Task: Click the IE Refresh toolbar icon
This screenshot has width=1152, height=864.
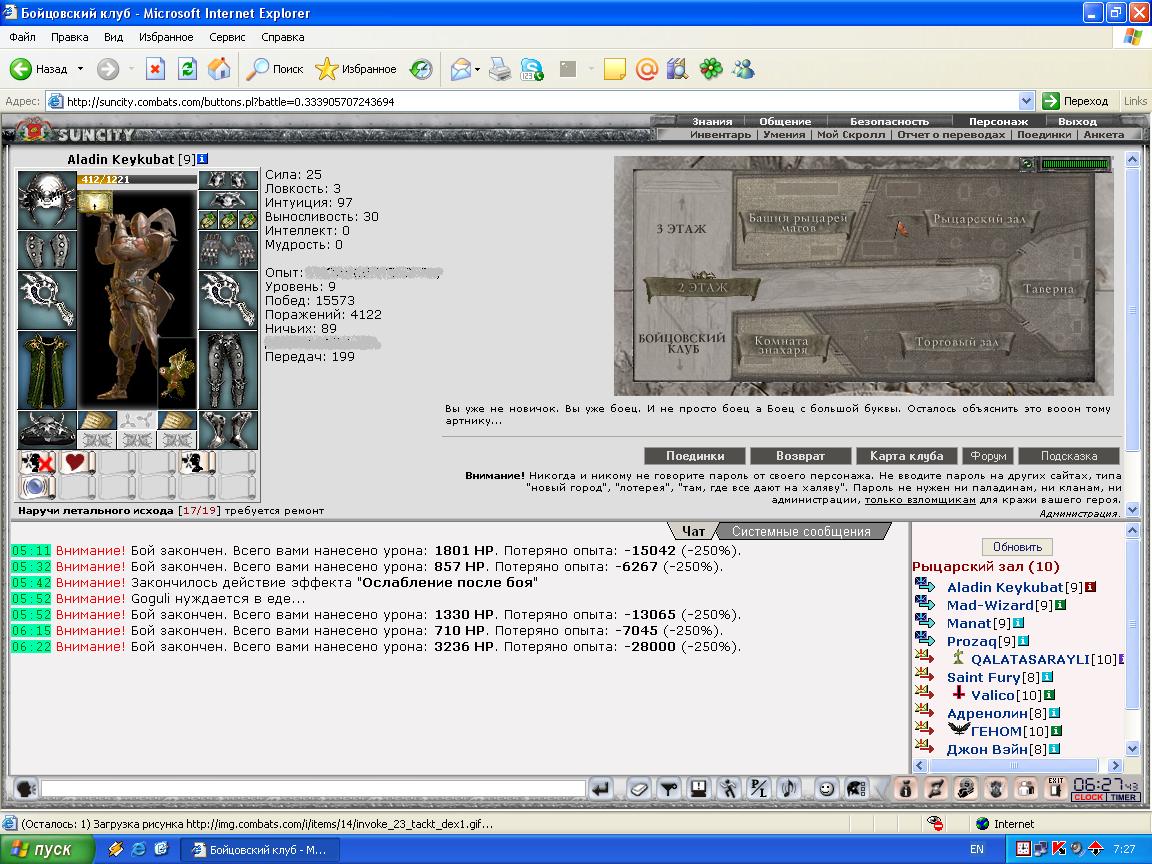Action: 188,69
